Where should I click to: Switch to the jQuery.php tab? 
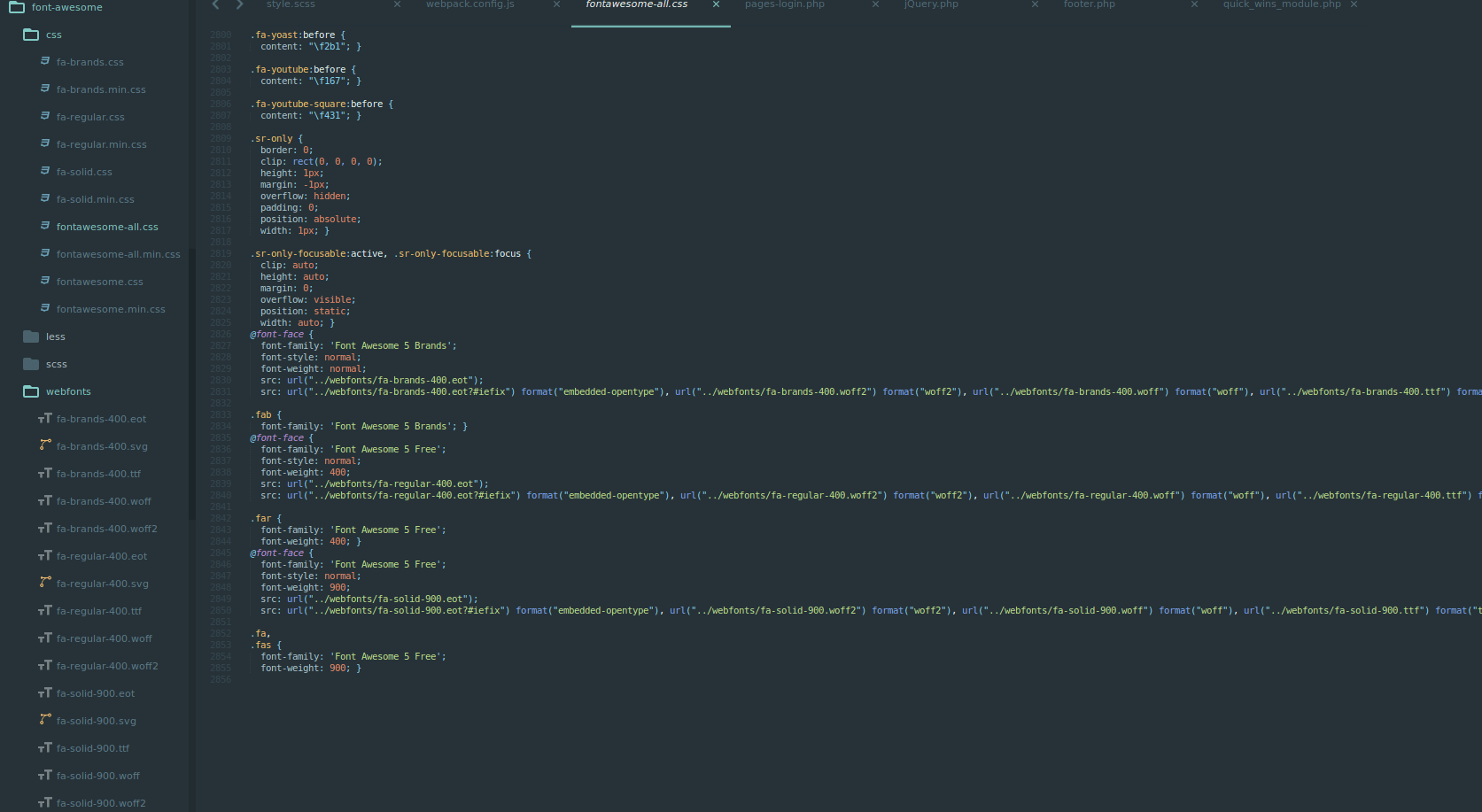click(931, 4)
